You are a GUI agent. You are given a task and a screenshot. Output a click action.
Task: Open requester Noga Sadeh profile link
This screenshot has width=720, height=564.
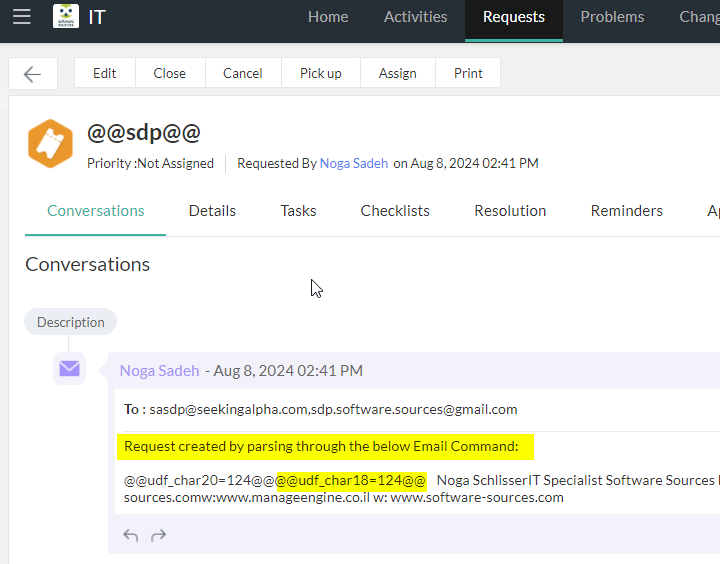354,163
